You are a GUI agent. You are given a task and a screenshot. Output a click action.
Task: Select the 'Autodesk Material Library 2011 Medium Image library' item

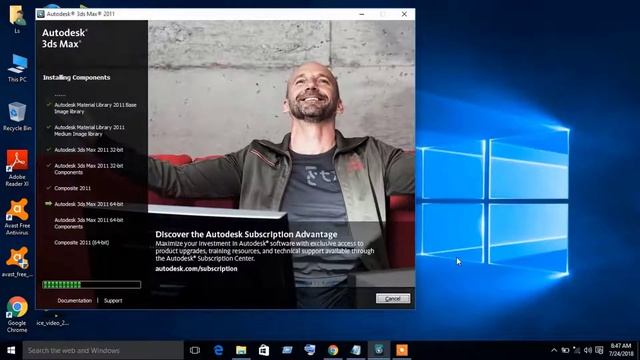[x=89, y=131]
